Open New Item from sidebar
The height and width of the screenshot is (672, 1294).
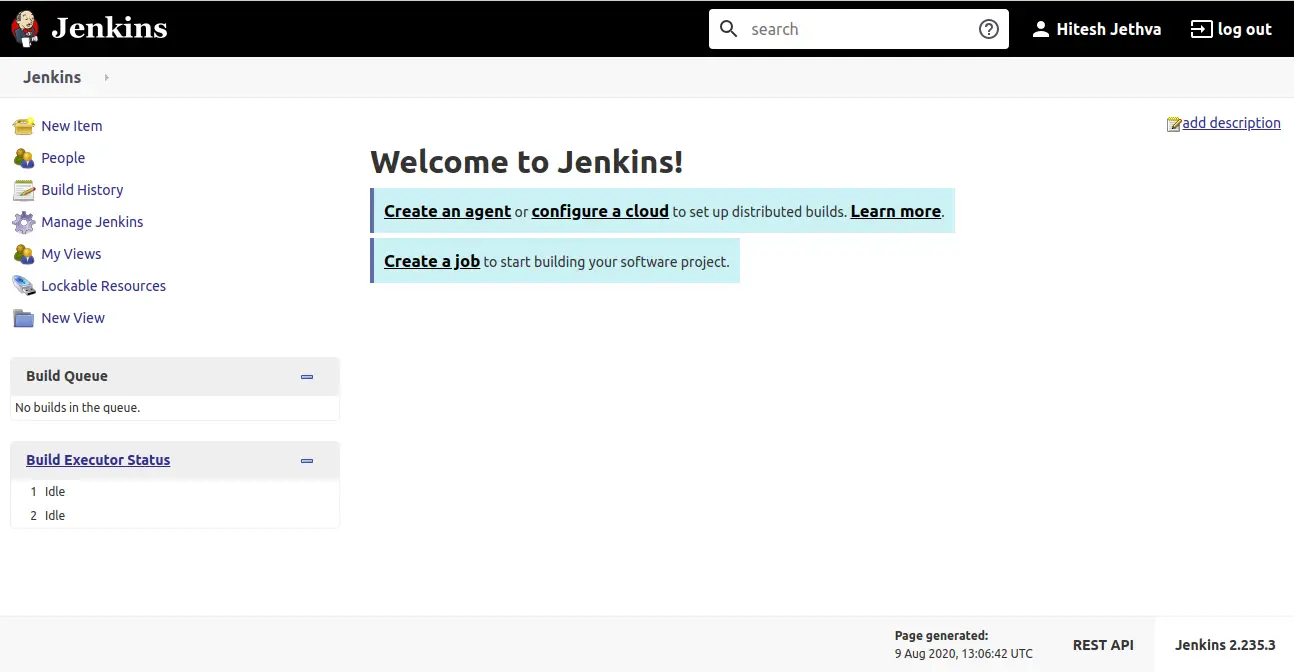72,126
